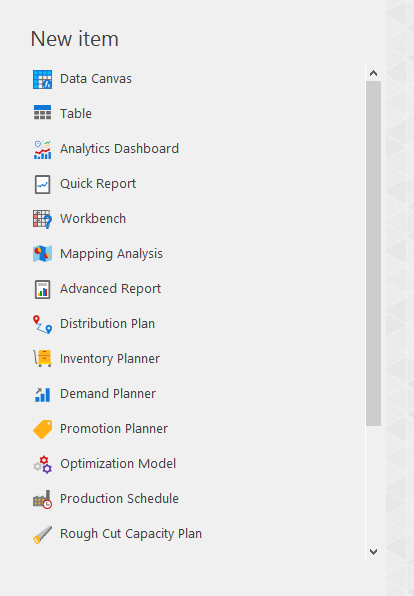This screenshot has height=596, width=414.
Task: Click the Distribution Plan route icon
Action: [x=42, y=324]
